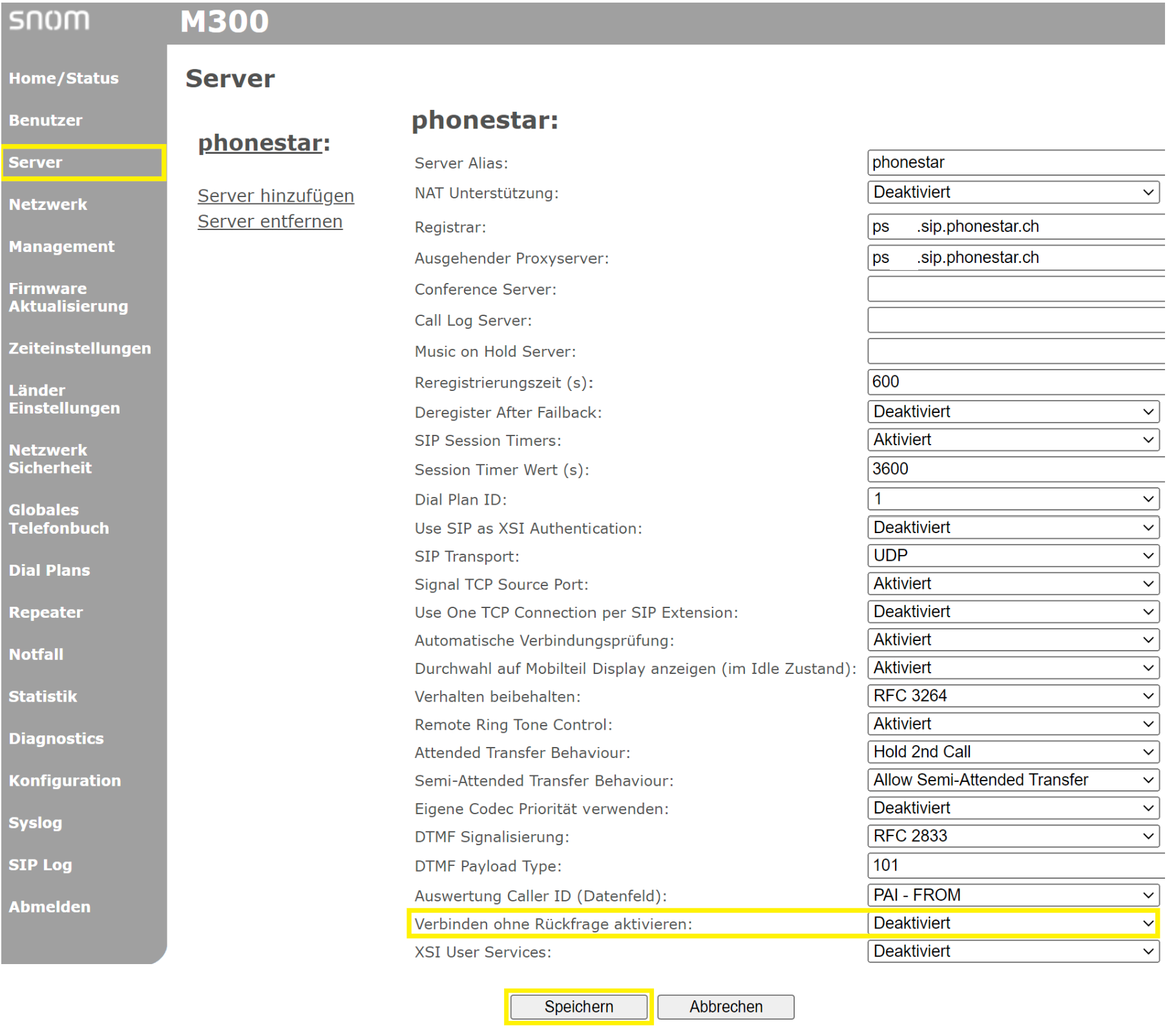The width and height of the screenshot is (1176, 1030).
Task: Open the Syslog page
Action: (x=36, y=823)
